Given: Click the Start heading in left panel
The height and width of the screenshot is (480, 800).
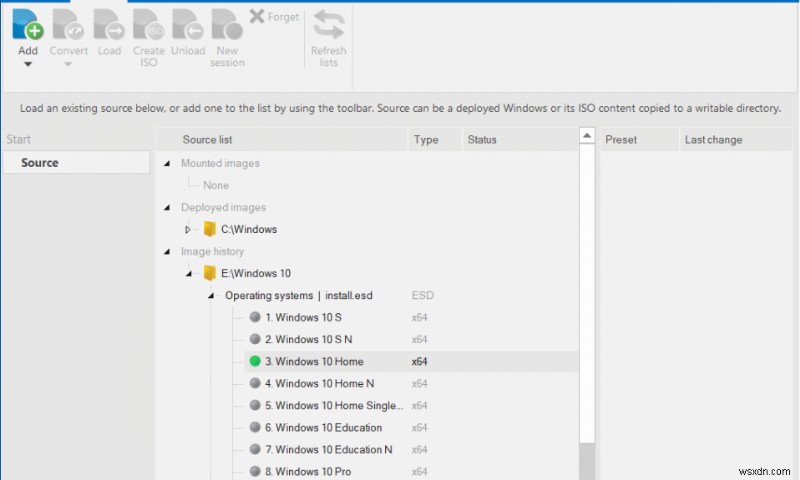Looking at the screenshot, I should [18, 139].
